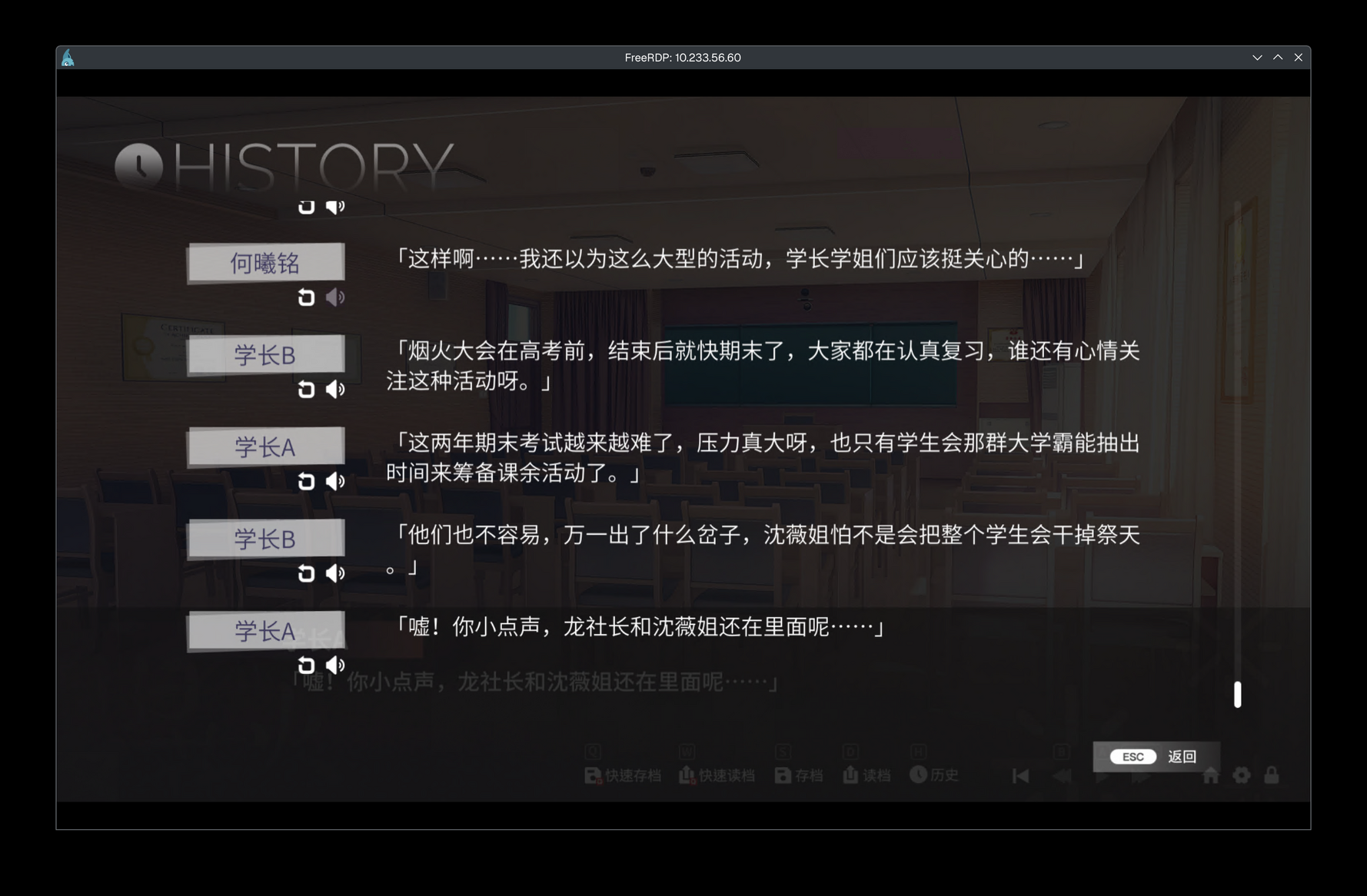This screenshot has width=1367, height=896.
Task: Click the HISTORY clock icon
Action: coord(139,166)
